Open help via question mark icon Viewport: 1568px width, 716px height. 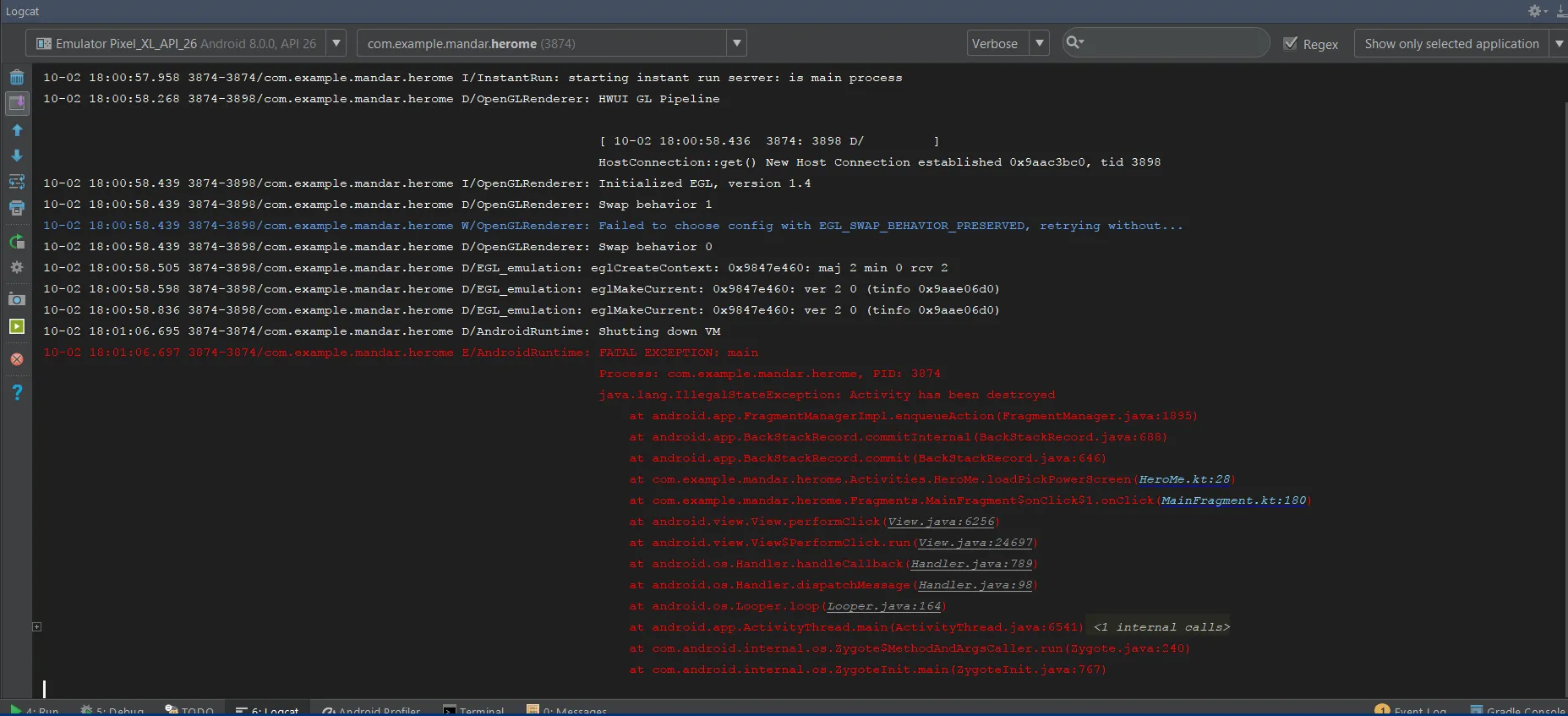tap(17, 392)
